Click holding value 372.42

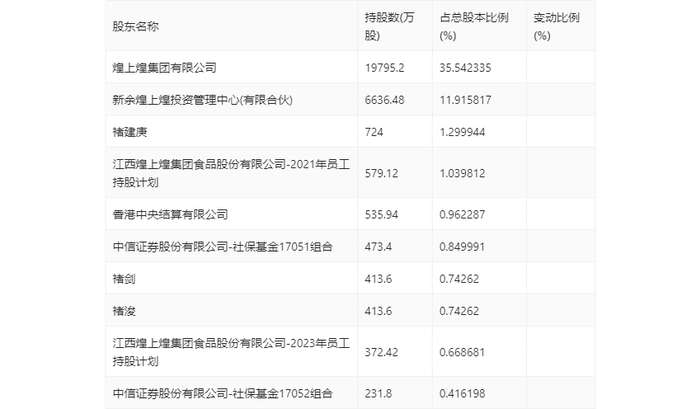click(x=381, y=352)
